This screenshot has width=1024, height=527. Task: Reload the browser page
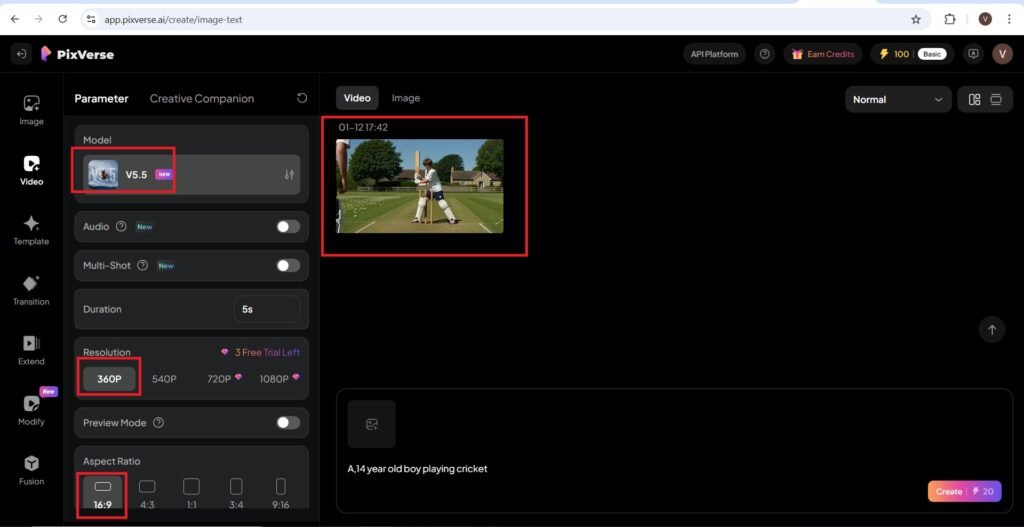[63, 20]
